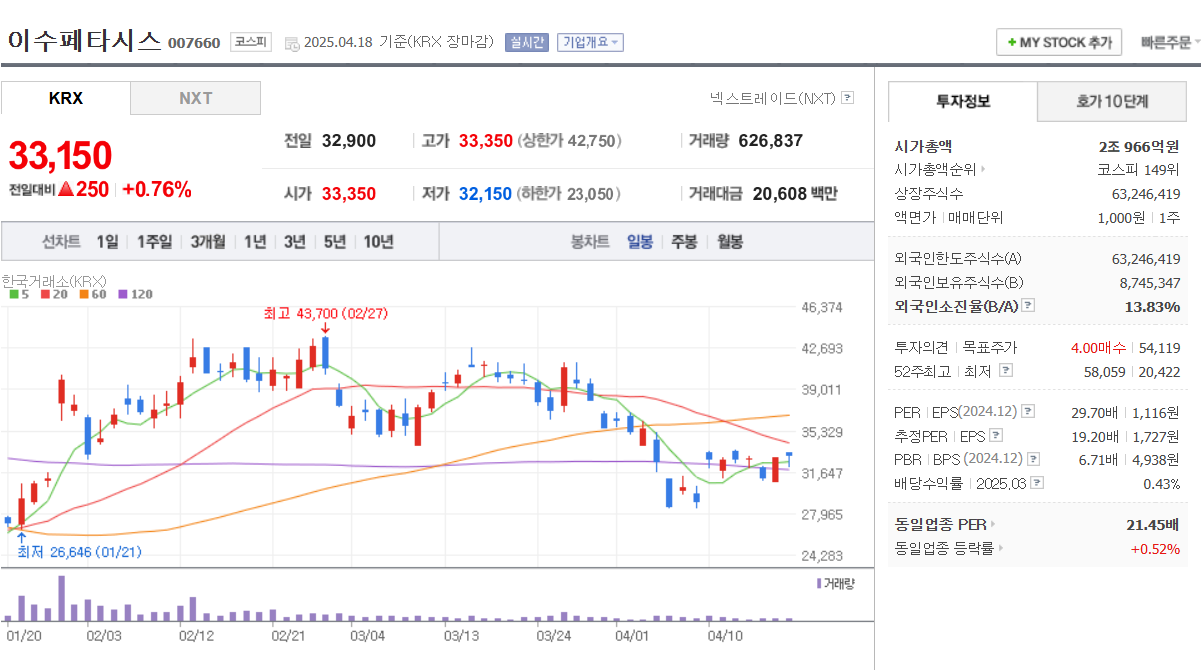
Task: Click the tallest volume bar near 01/20
Action: (61, 598)
